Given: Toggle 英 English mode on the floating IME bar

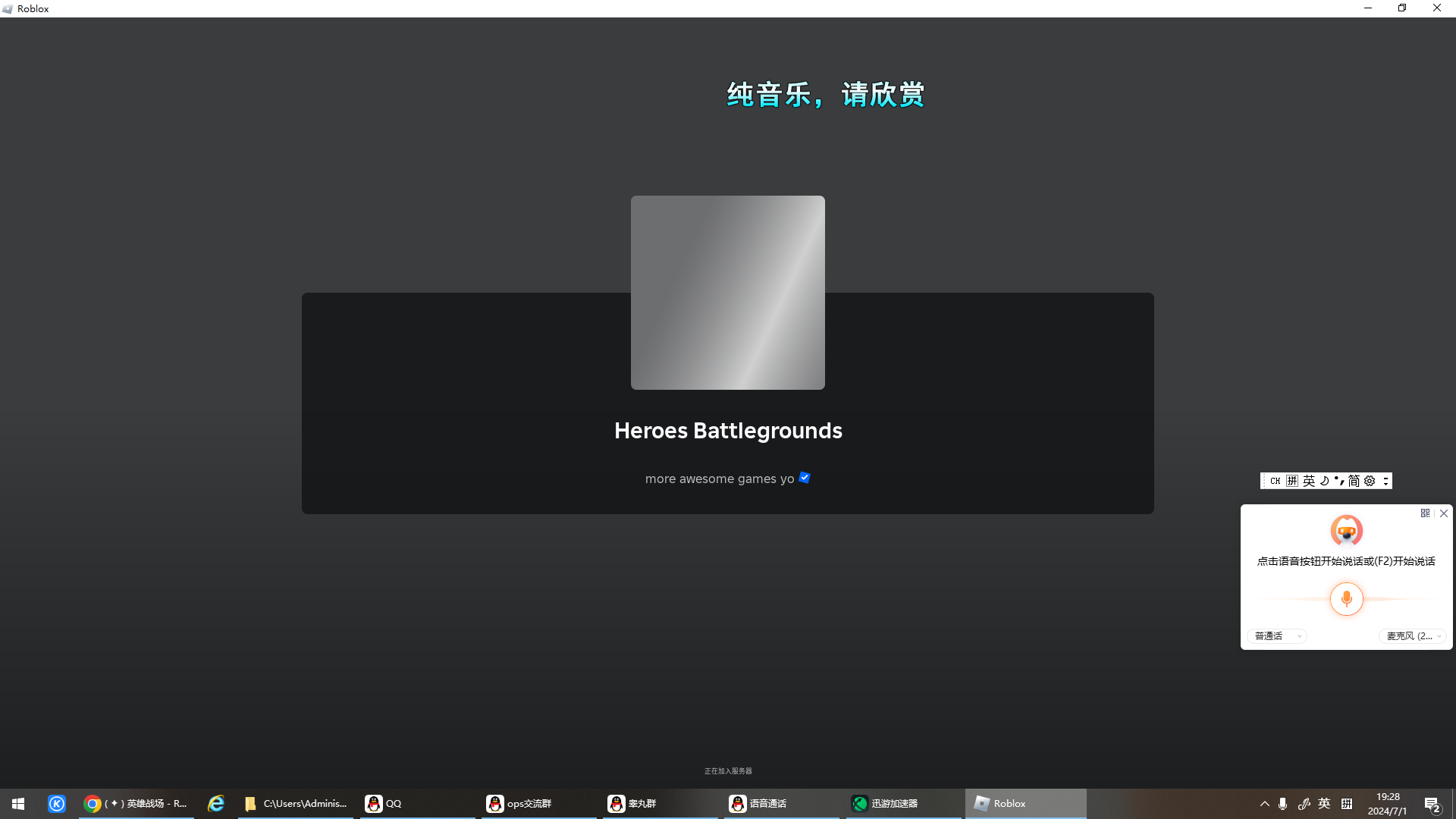Looking at the screenshot, I should (1309, 481).
